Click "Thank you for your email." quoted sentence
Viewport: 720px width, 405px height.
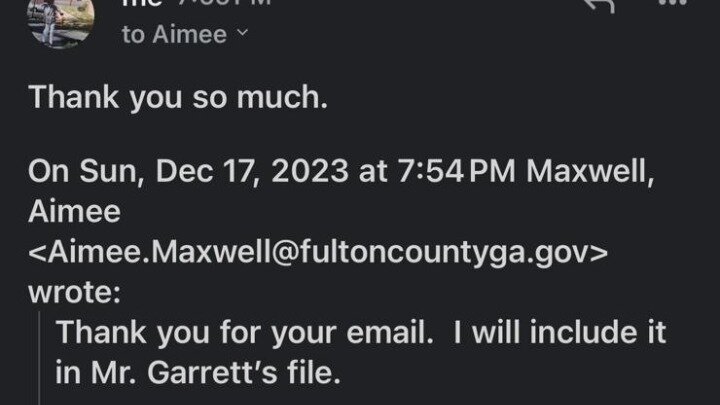pyautogui.click(x=238, y=333)
